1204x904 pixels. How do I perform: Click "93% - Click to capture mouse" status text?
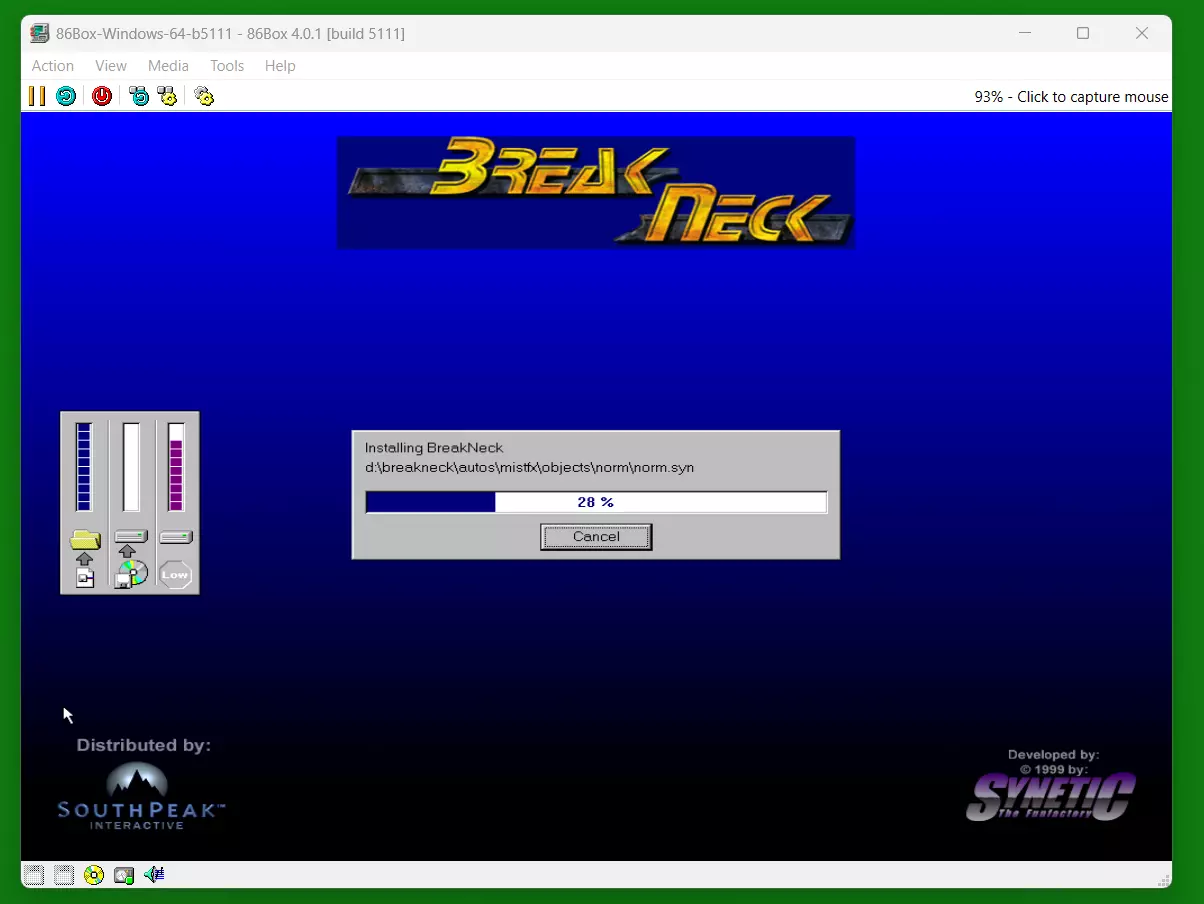point(1071,97)
